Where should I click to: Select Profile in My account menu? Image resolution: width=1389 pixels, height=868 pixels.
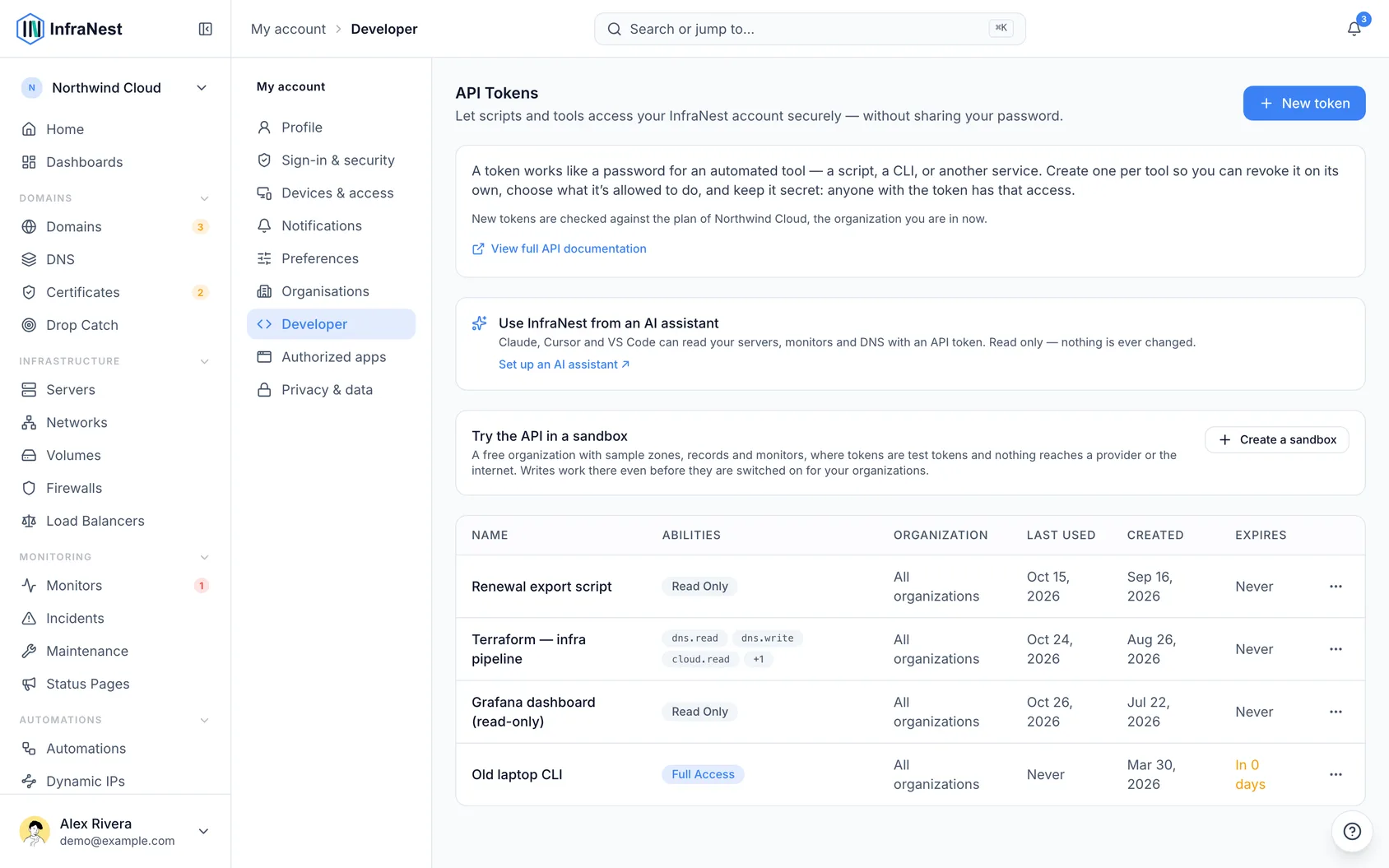(x=331, y=127)
